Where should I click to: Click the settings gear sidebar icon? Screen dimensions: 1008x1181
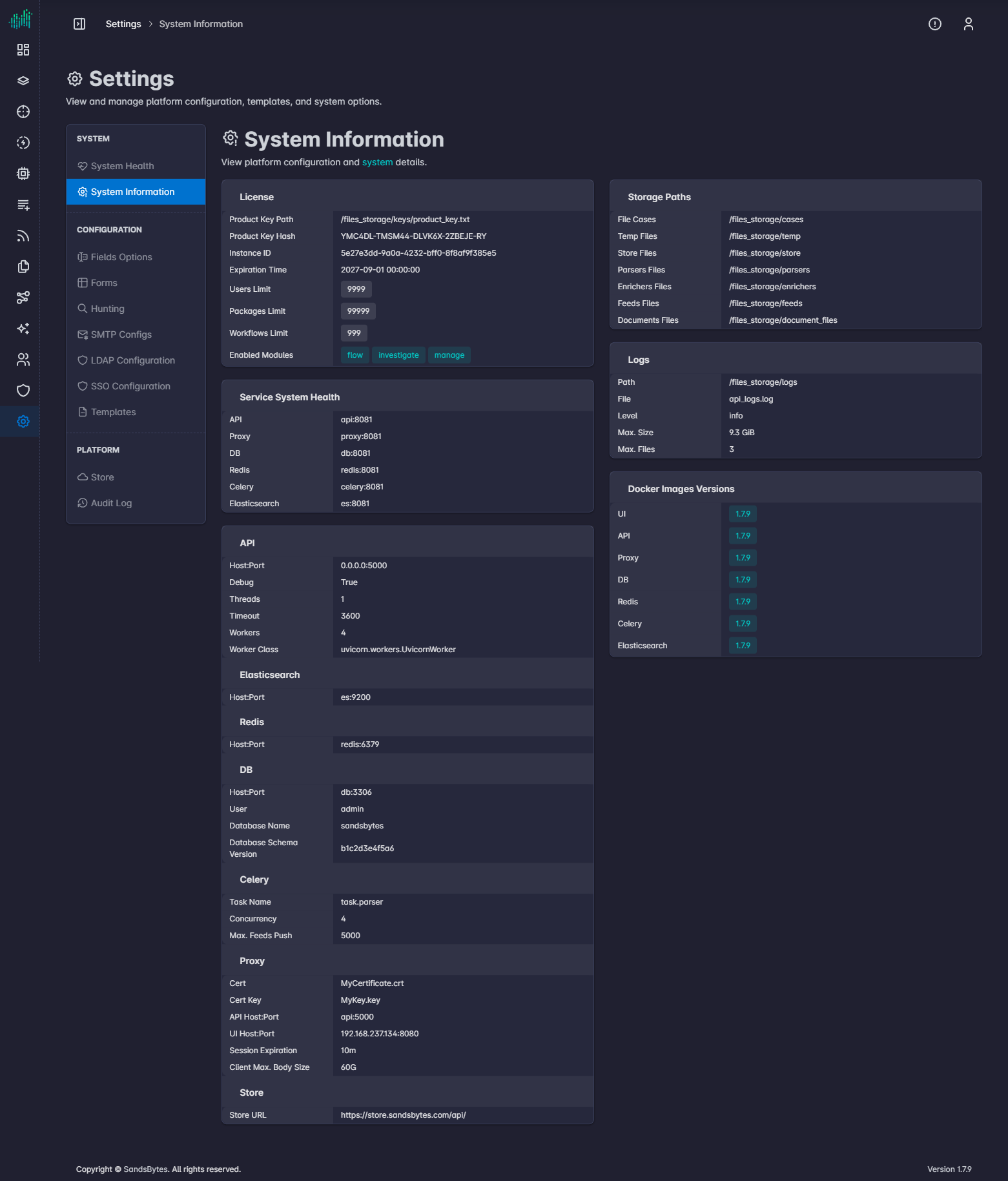(23, 422)
